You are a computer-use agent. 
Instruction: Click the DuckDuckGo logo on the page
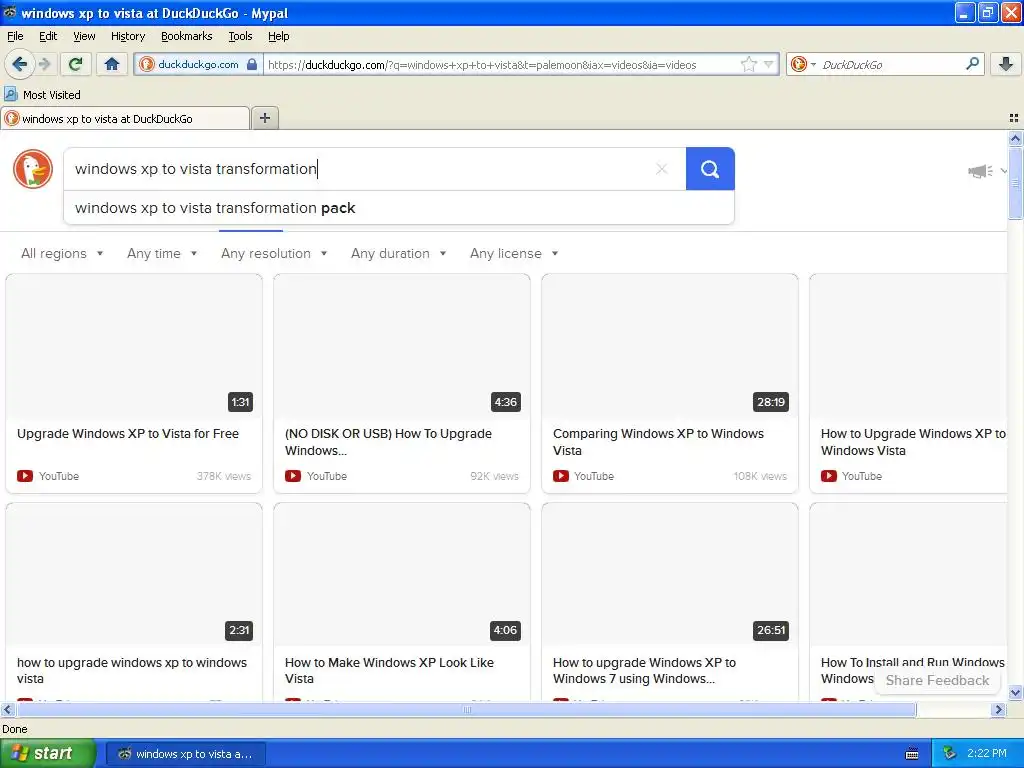(33, 169)
